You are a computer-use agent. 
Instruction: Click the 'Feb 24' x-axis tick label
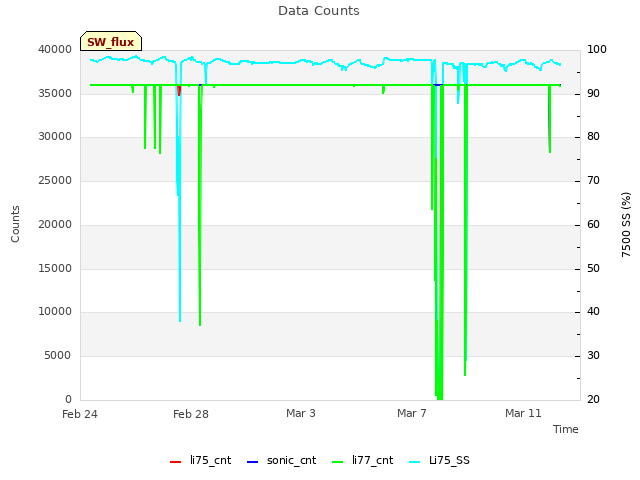80,414
